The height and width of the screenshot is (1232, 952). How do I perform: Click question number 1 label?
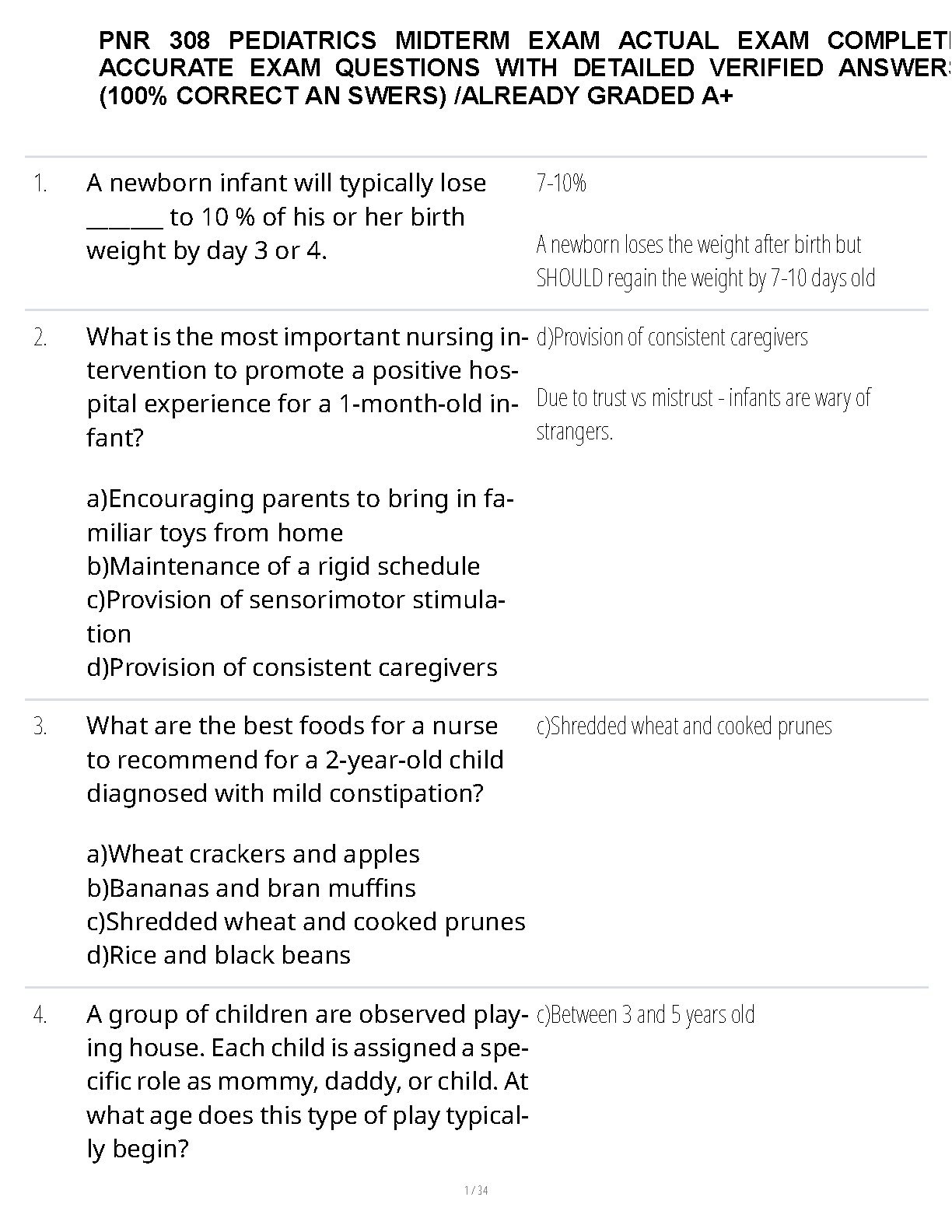coord(40,184)
